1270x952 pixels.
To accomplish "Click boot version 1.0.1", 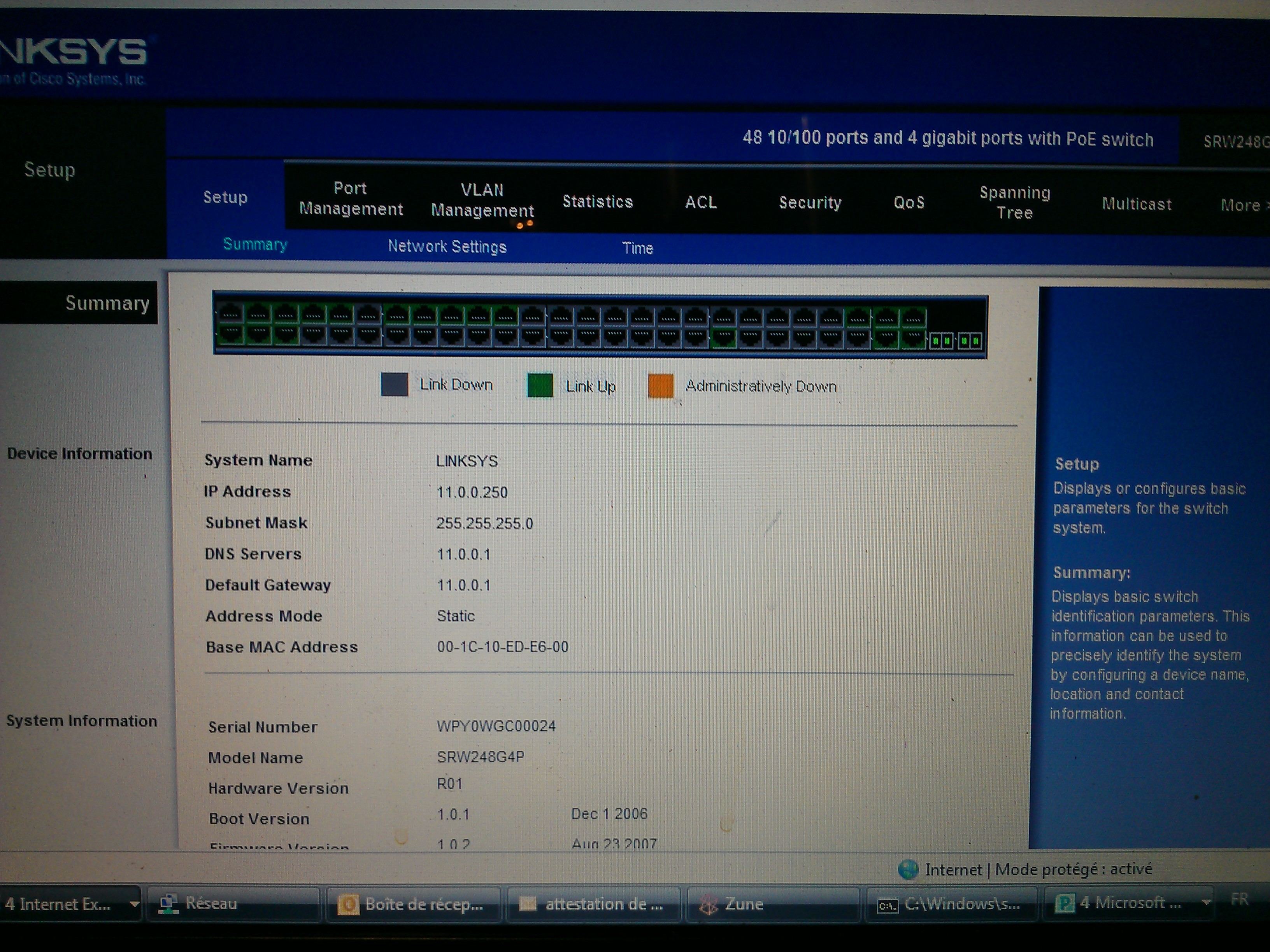I will [x=453, y=814].
